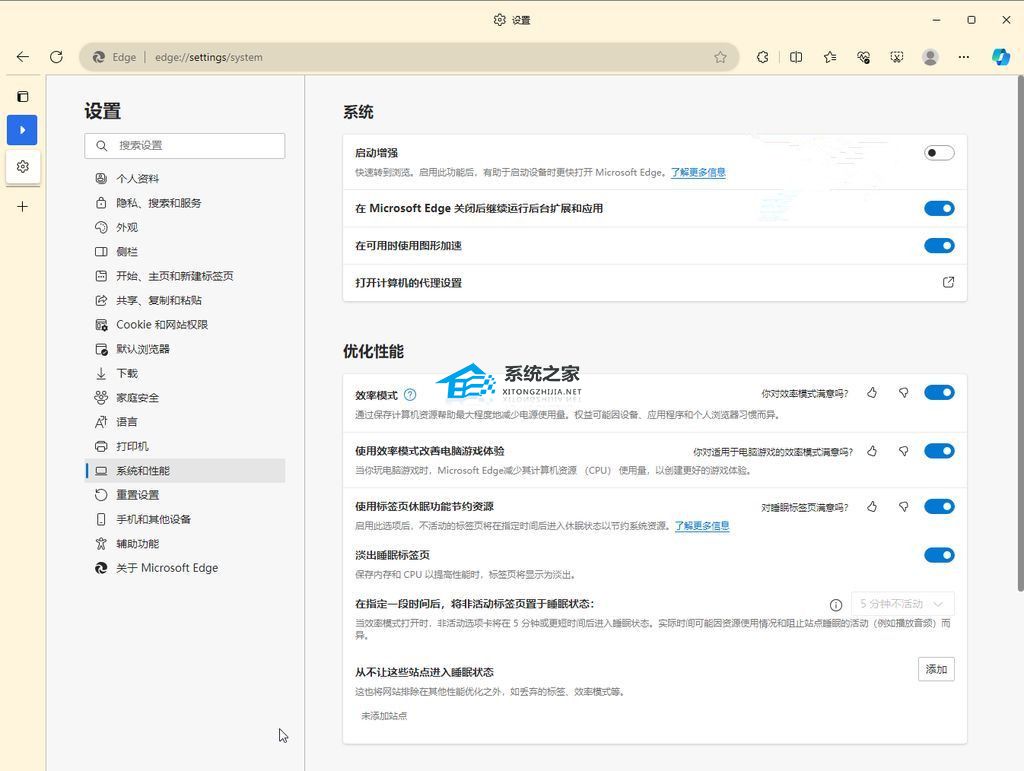Add this page to favorites star icon
The height and width of the screenshot is (771, 1024).
click(720, 57)
